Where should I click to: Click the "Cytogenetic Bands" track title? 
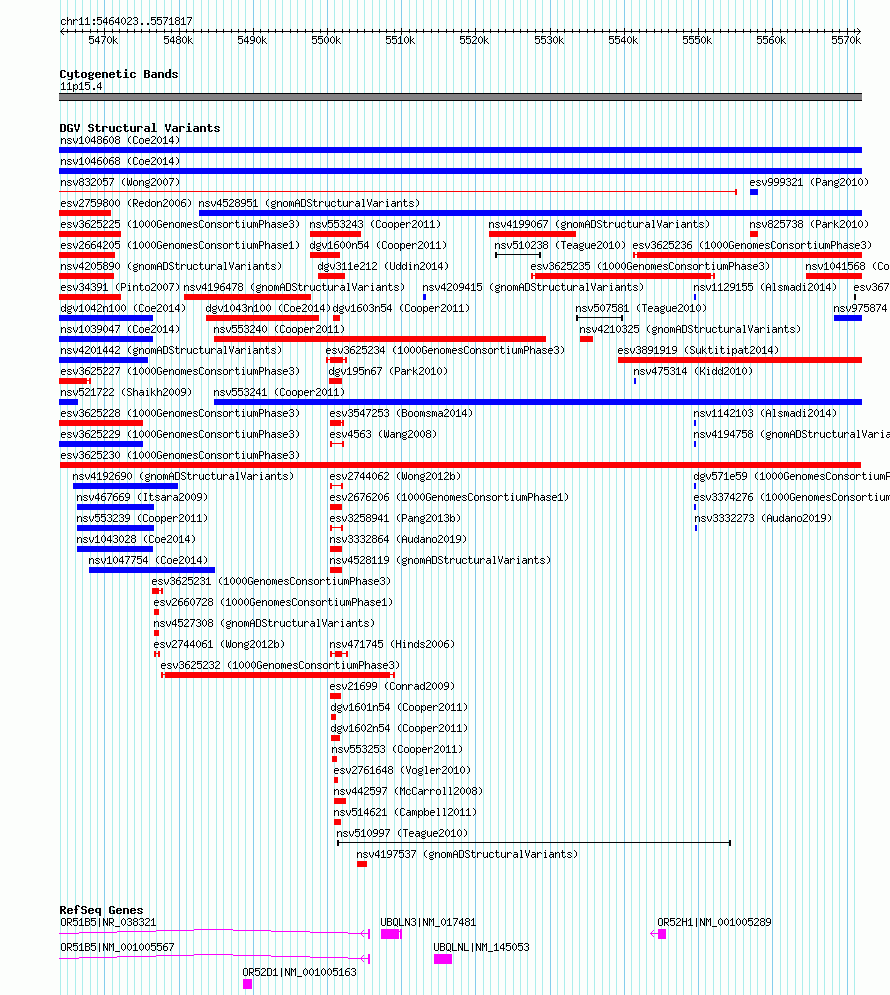pyautogui.click(x=119, y=74)
